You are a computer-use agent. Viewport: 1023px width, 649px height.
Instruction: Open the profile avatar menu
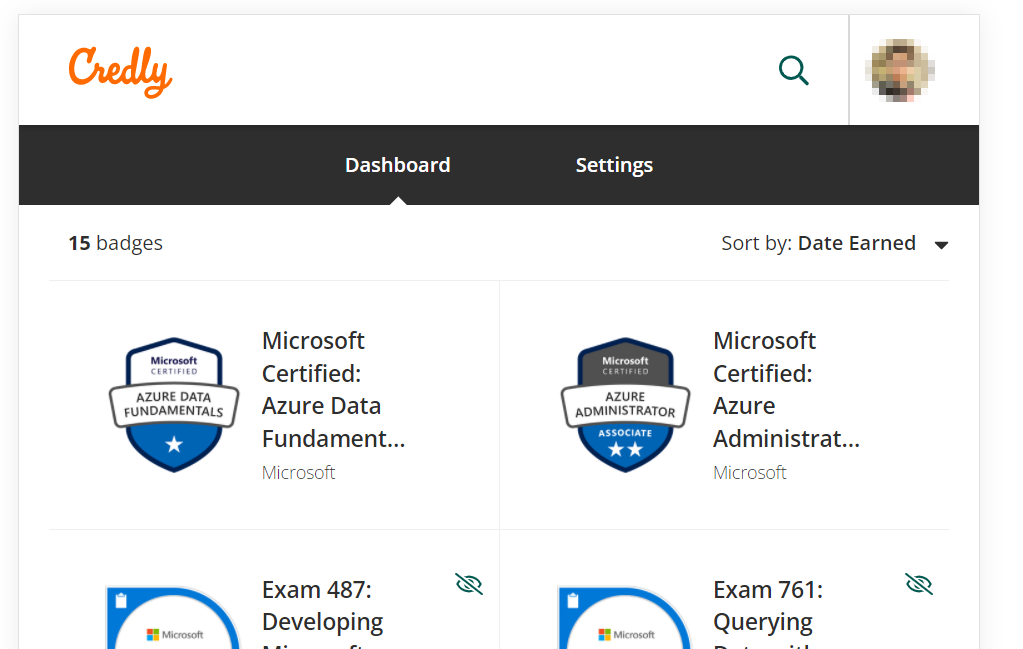coord(900,70)
